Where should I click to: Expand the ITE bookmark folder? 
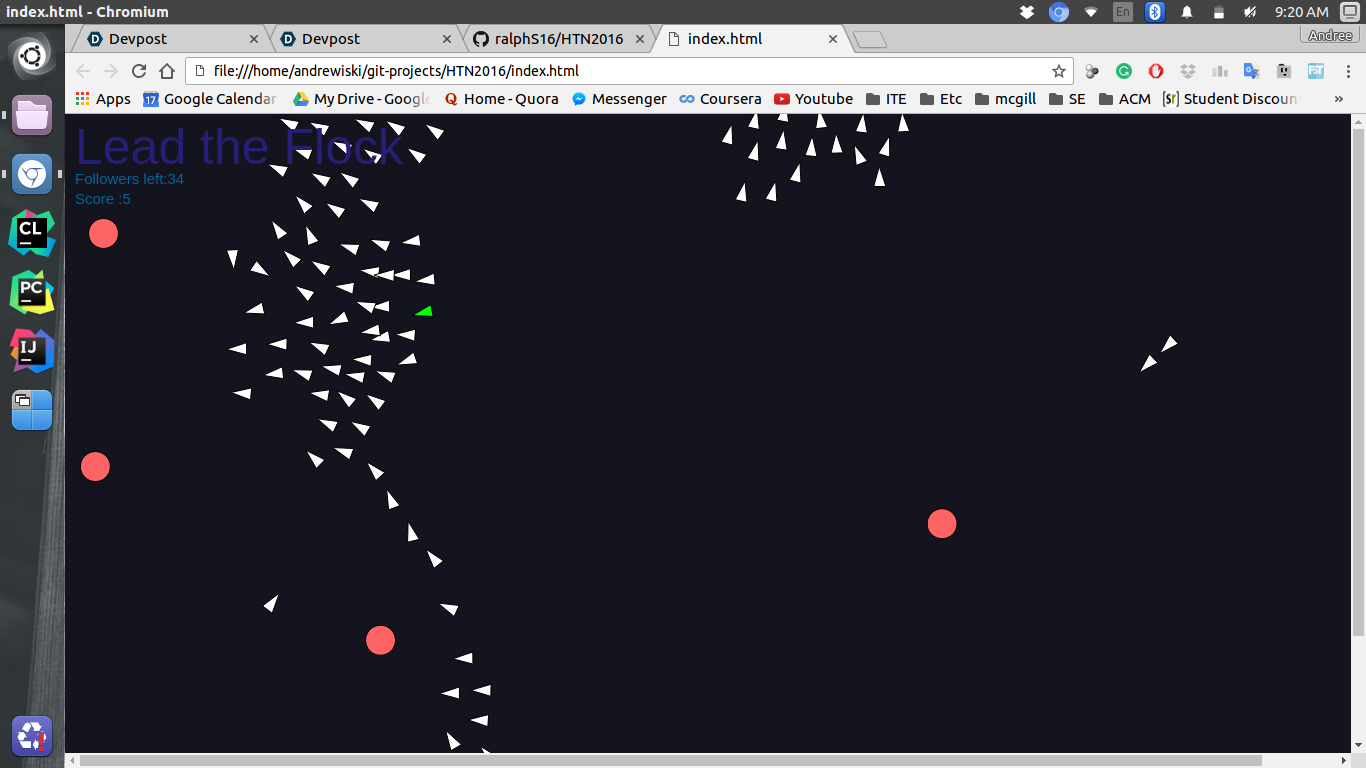tap(886, 99)
